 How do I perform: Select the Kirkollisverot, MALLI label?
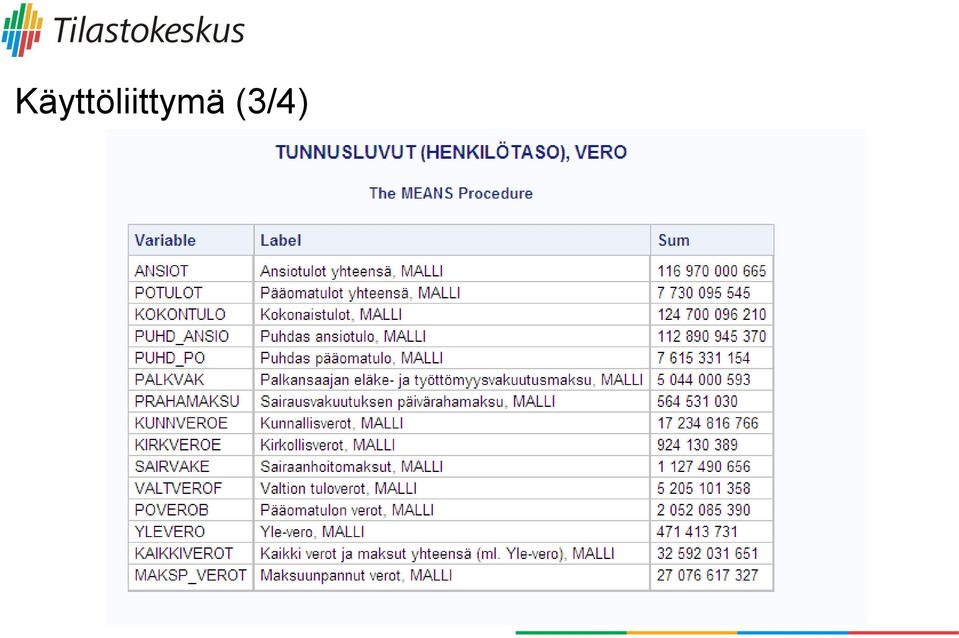click(327, 445)
